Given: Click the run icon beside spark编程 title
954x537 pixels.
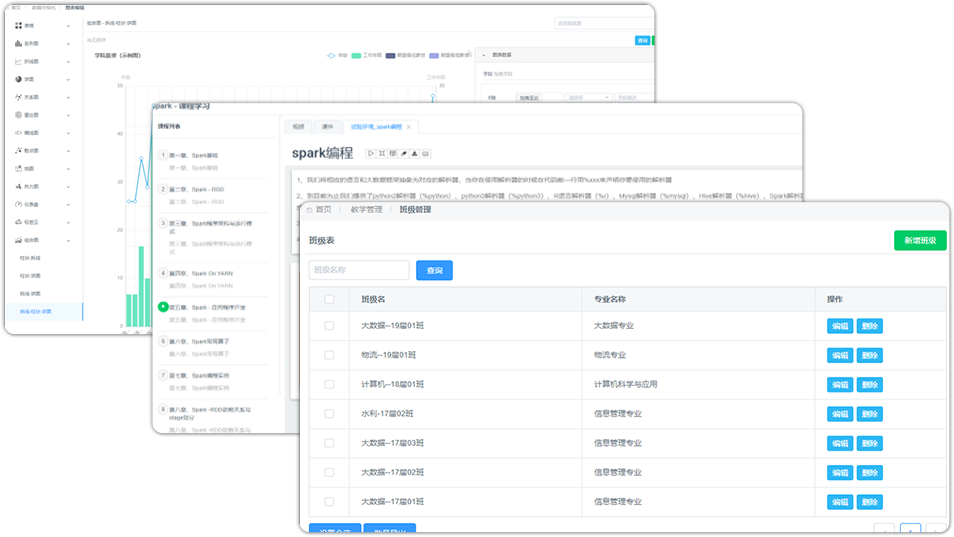Looking at the screenshot, I should point(371,153).
